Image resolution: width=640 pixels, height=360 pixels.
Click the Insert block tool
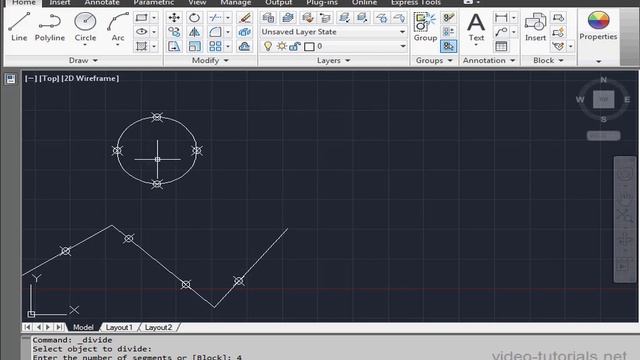tap(535, 27)
